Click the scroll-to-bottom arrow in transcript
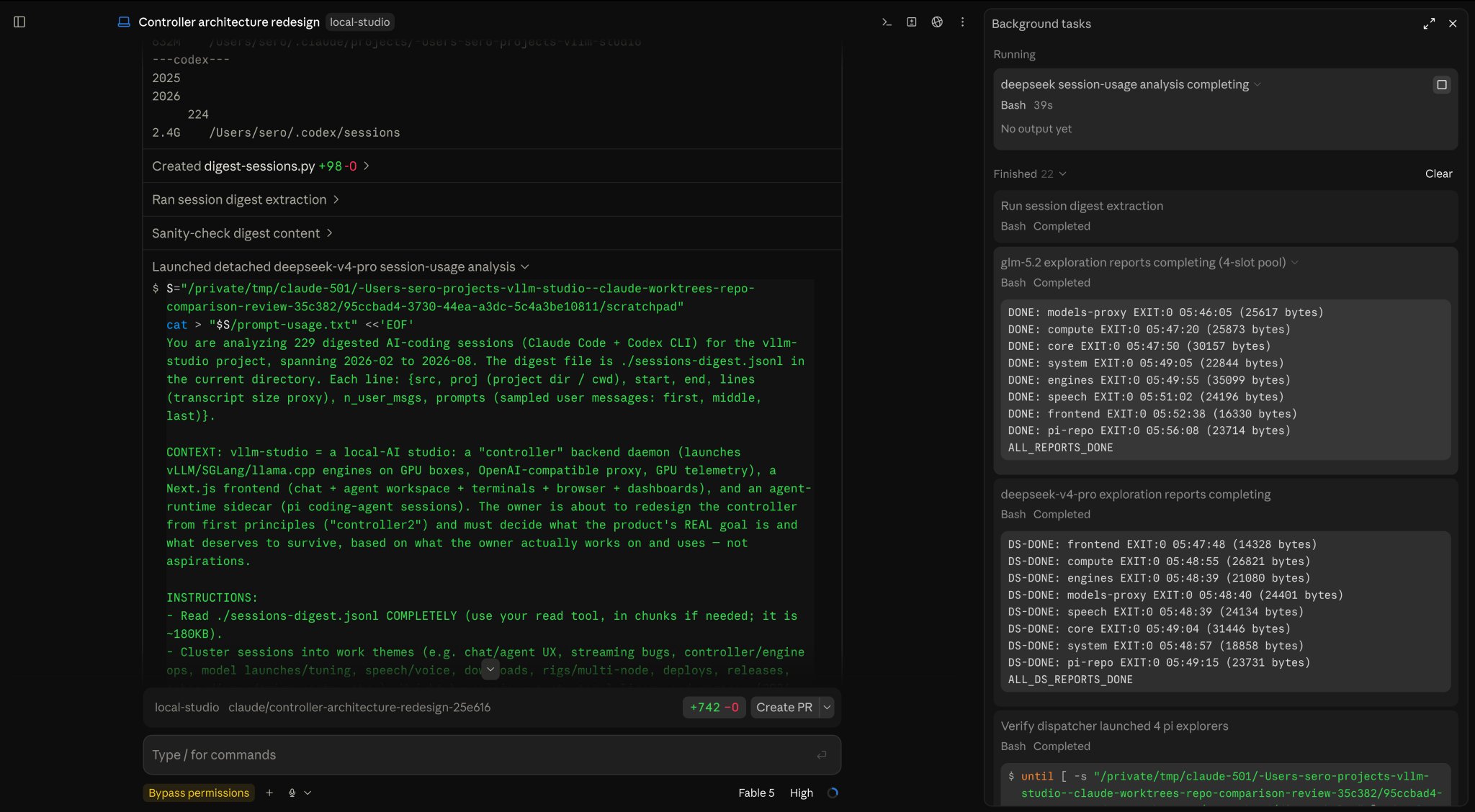This screenshot has width=1475, height=812. (490, 669)
